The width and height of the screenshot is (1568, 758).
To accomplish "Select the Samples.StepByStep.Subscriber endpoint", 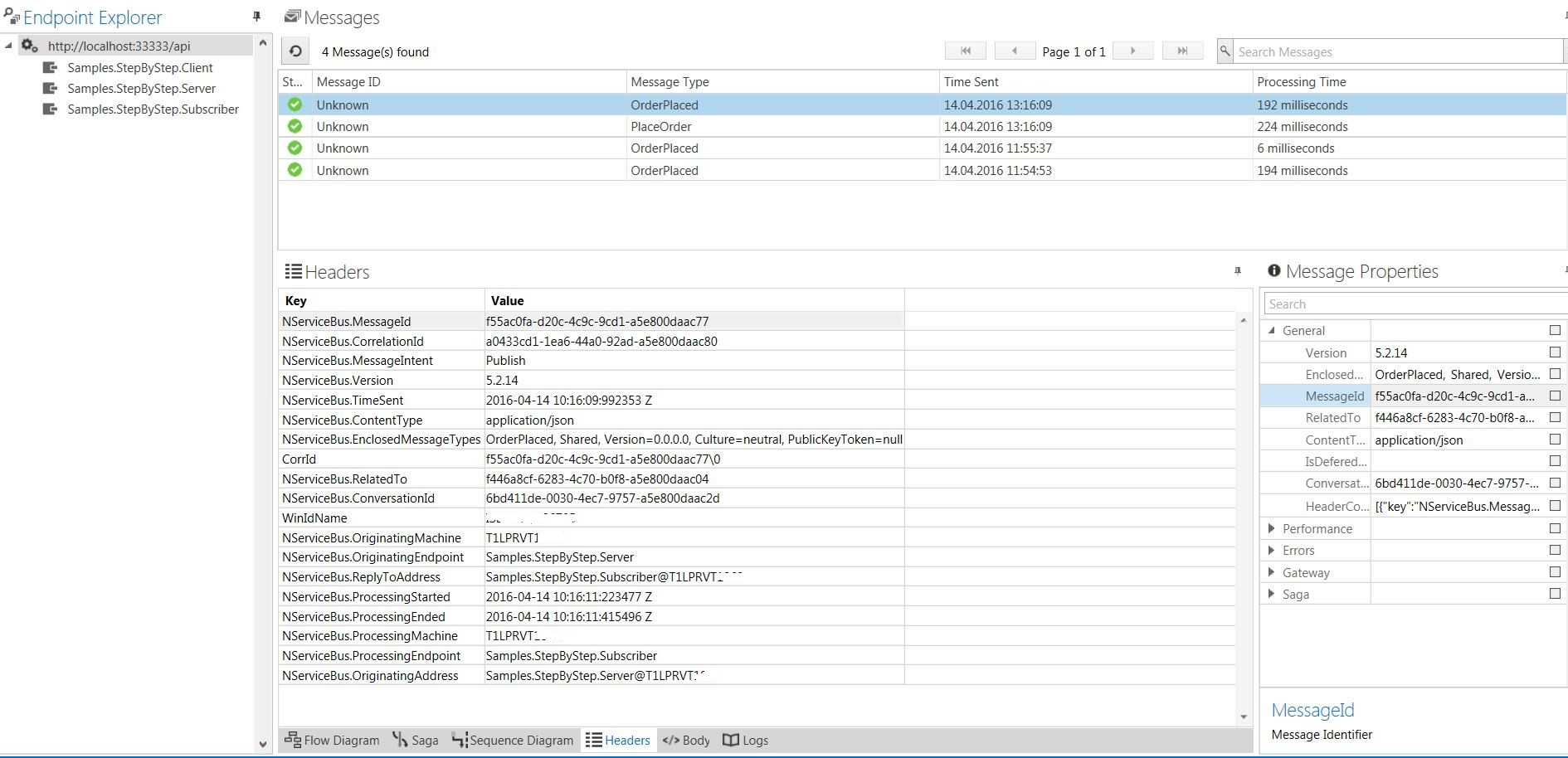I will [153, 109].
